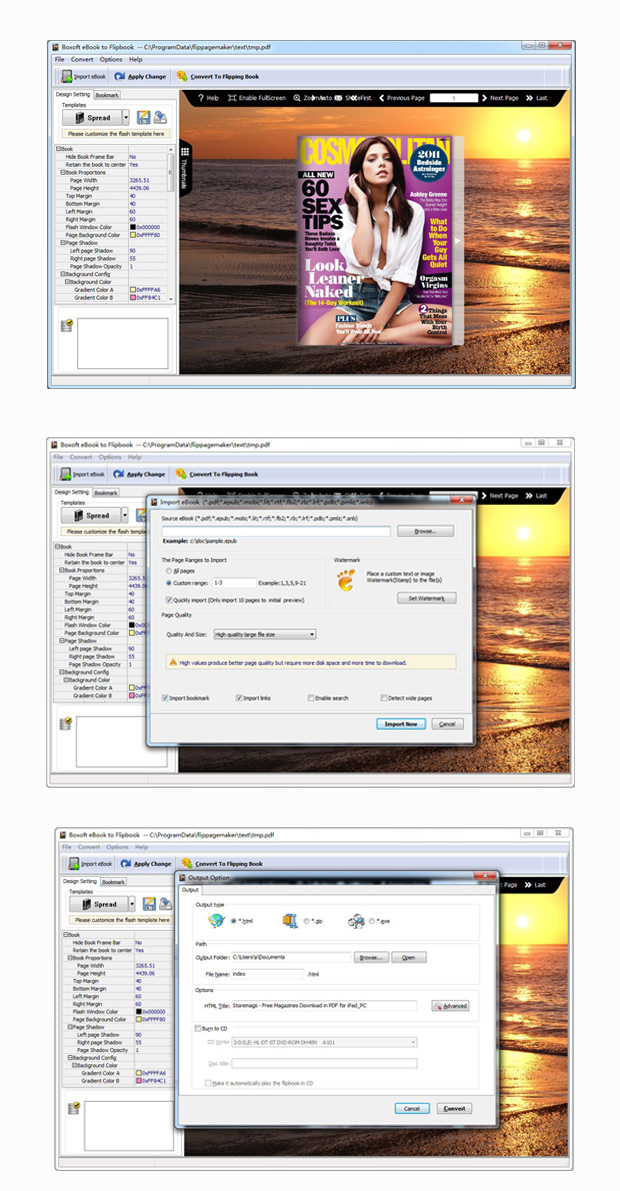Toggle the Quickly import checkbox
This screenshot has width=620, height=1191.
point(168,600)
